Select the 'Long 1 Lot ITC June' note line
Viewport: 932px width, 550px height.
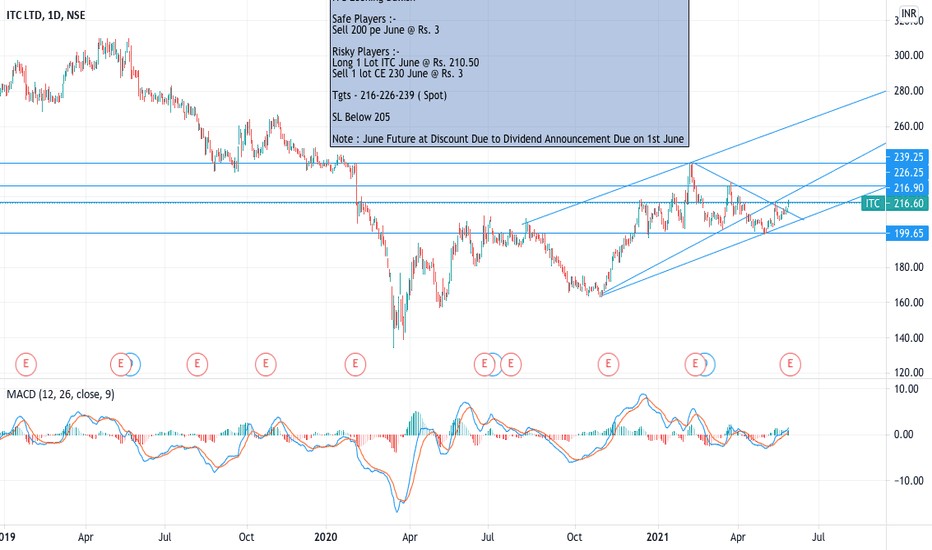coord(405,62)
